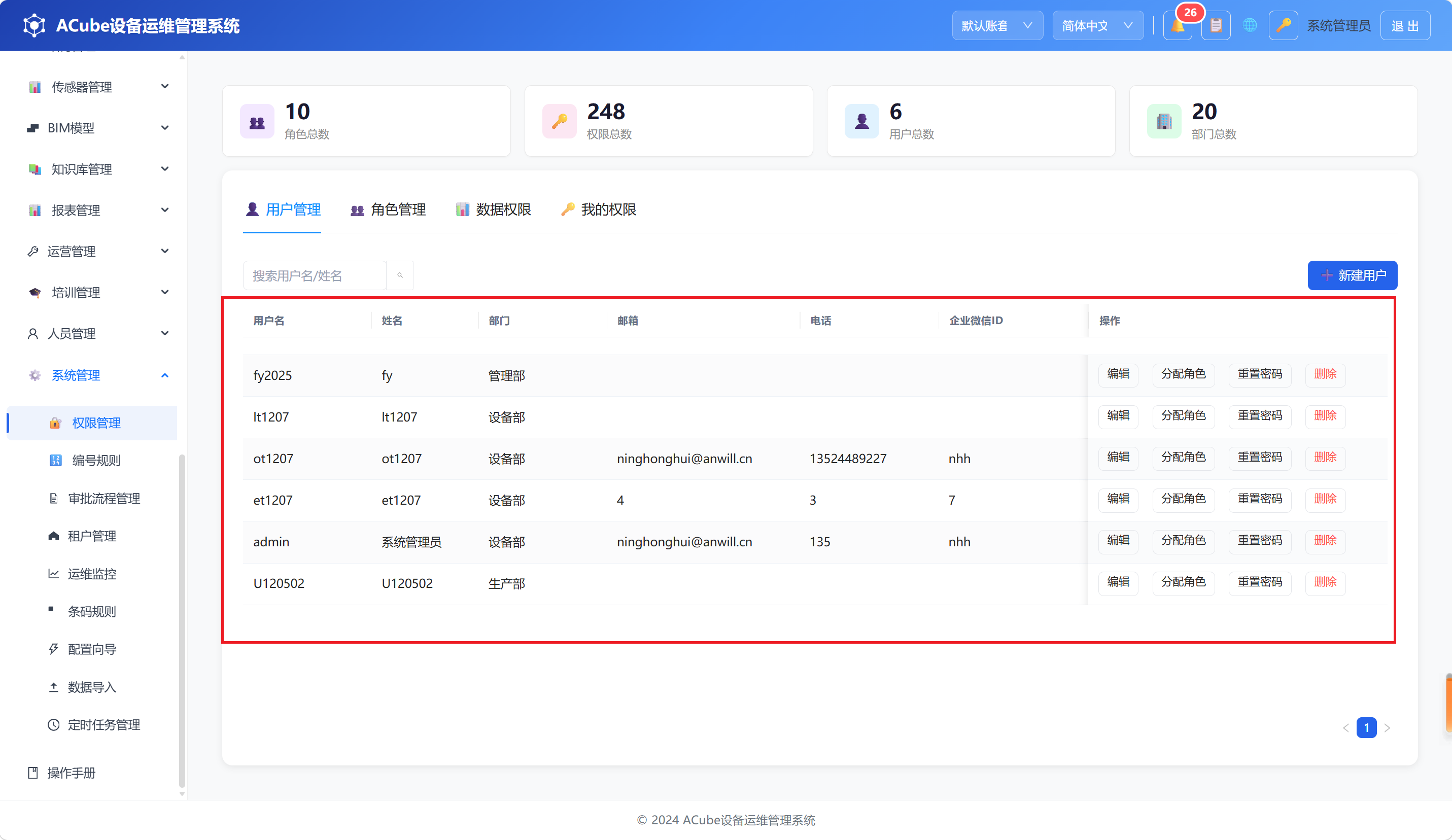Click the 搜索用户名/姓名 search field
1452x840 pixels.
pos(315,275)
